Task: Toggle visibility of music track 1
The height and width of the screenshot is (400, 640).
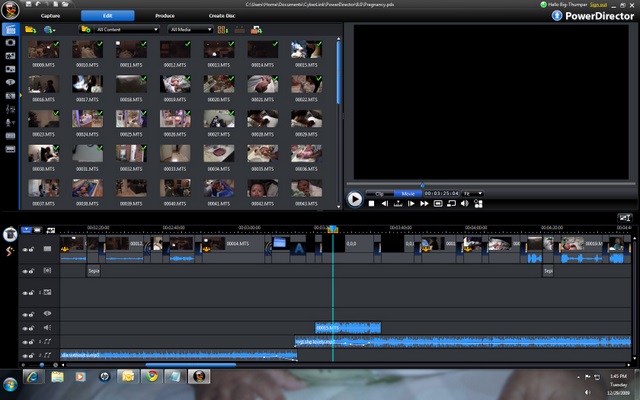Action: tap(25, 342)
